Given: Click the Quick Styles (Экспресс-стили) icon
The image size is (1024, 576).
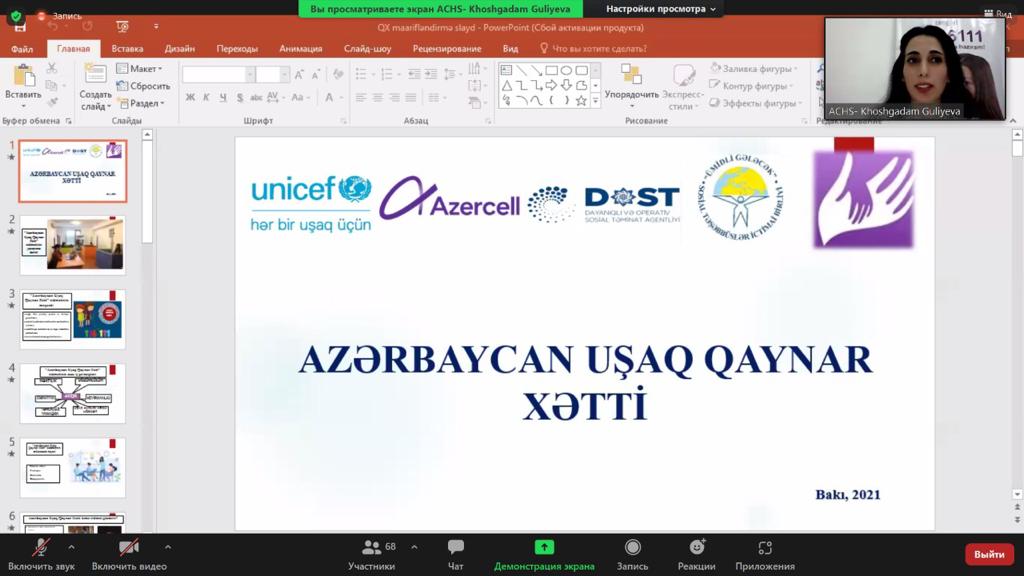Looking at the screenshot, I should pos(683,74).
